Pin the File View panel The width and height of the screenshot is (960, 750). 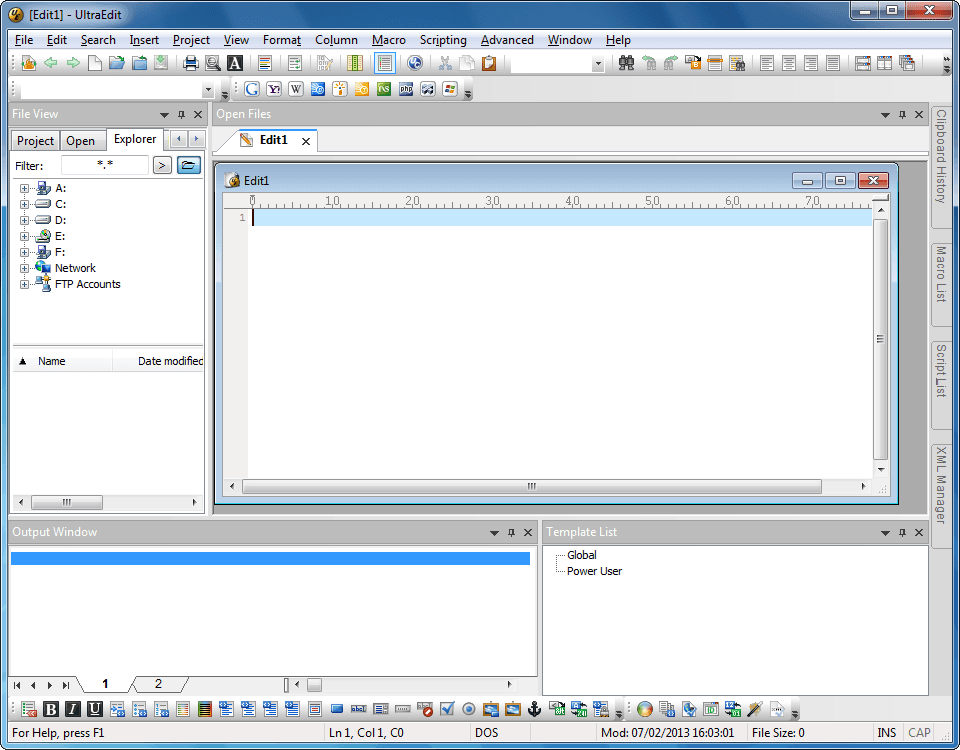click(x=181, y=114)
